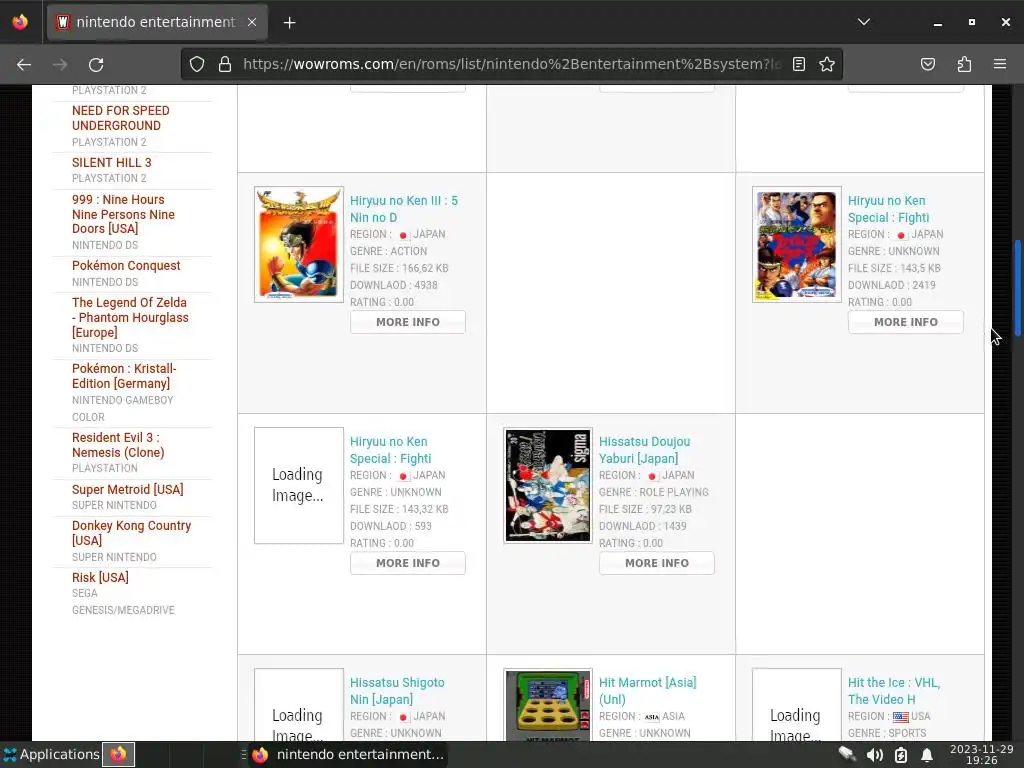Open Donkey Kong Country USA link
1024x768 pixels.
[x=131, y=533]
